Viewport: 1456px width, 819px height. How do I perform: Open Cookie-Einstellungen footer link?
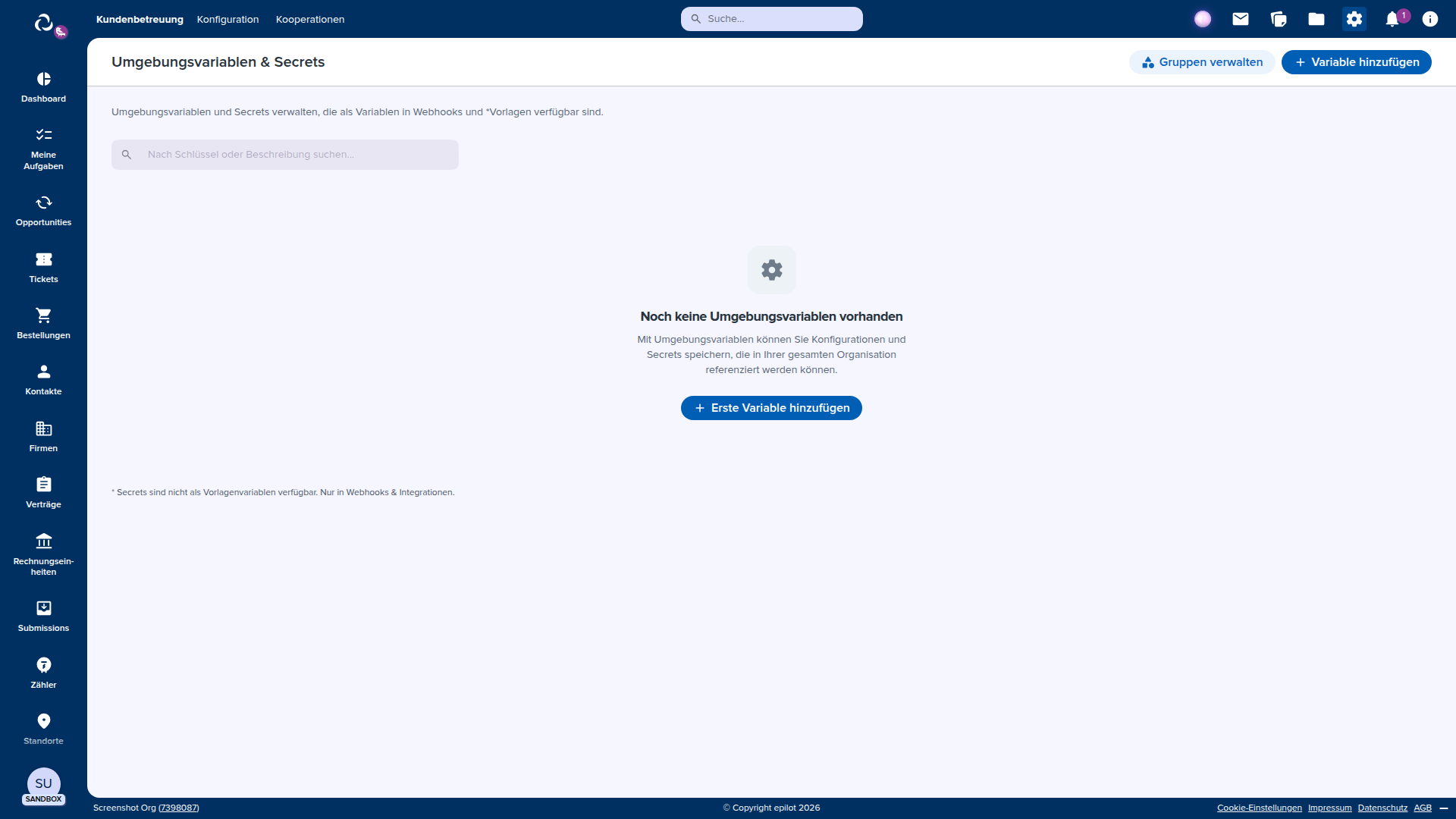(1260, 808)
